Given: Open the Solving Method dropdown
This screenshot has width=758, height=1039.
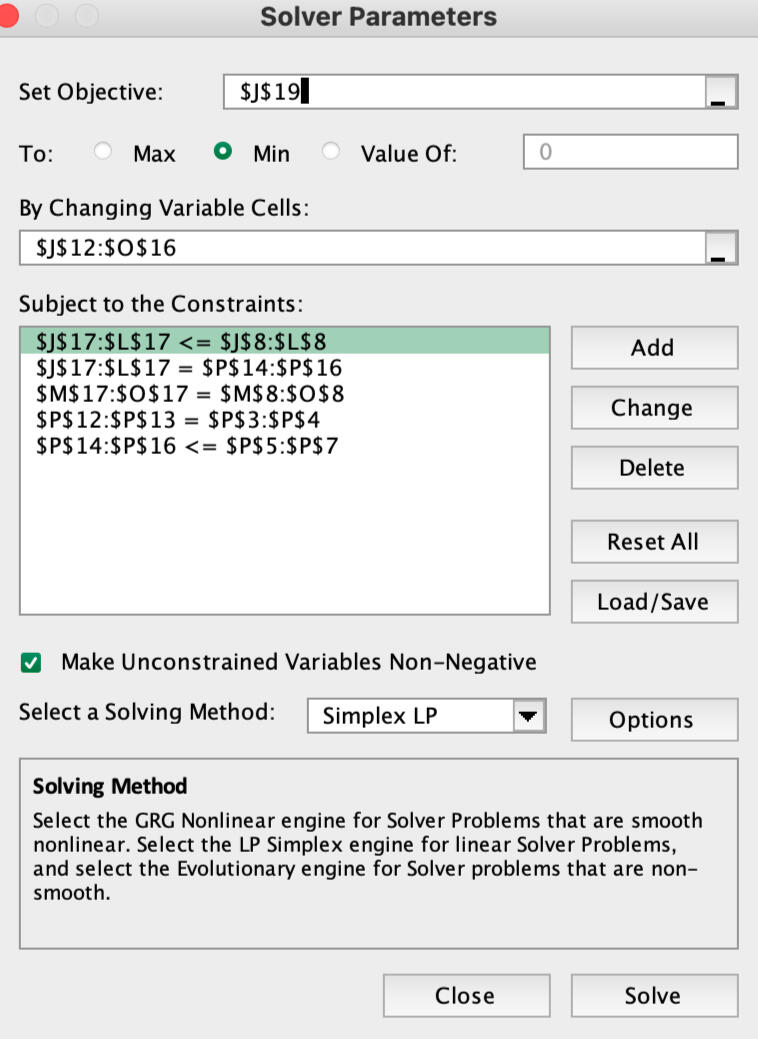Looking at the screenshot, I should coord(527,717).
